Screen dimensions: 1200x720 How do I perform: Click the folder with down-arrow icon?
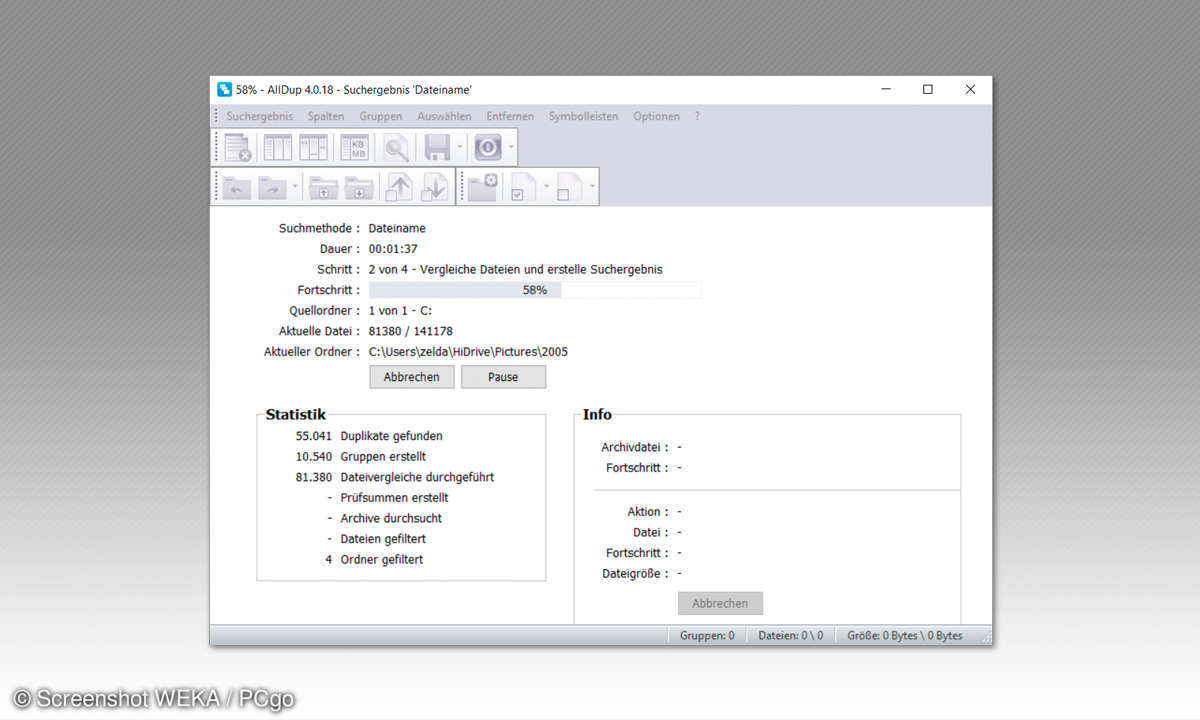tap(359, 187)
